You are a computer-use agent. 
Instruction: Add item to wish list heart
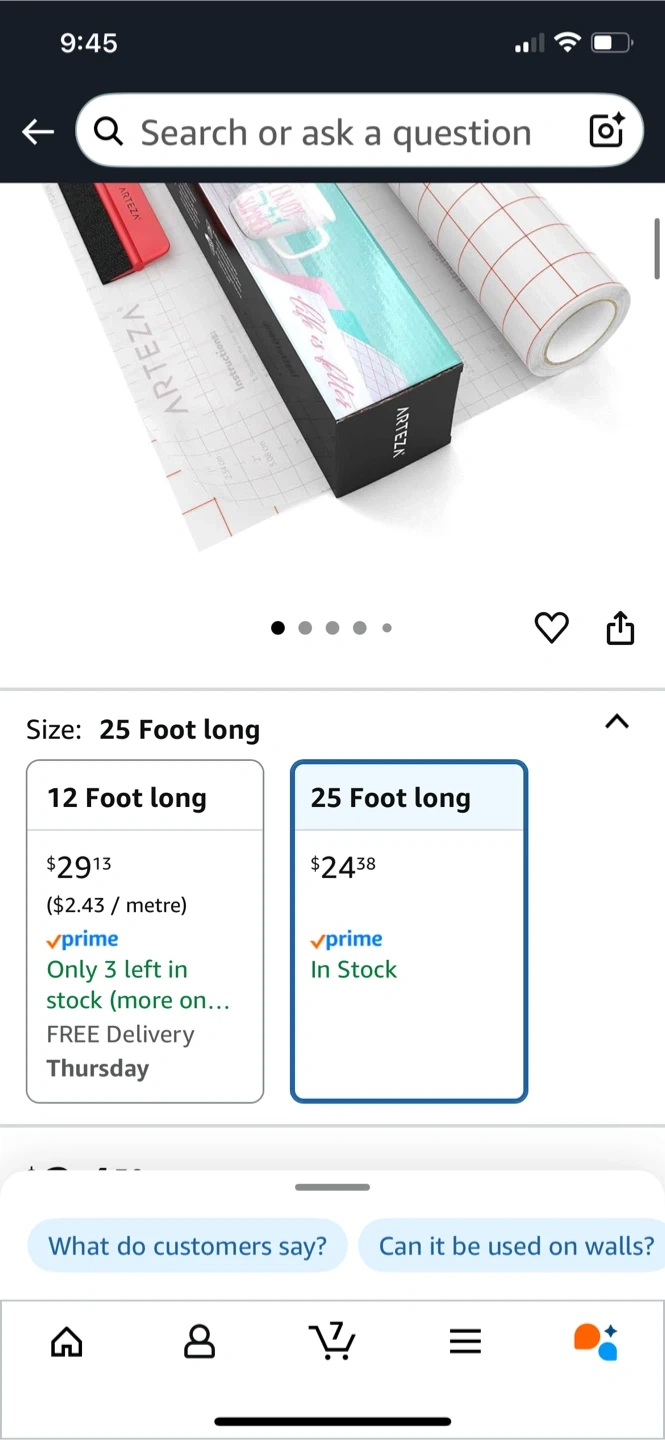[551, 628]
